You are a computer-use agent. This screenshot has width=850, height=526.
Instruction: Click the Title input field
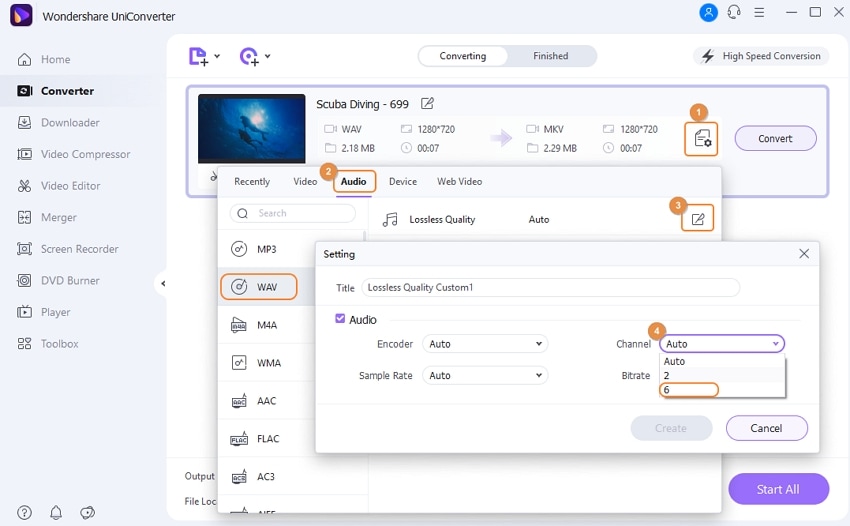(x=550, y=287)
